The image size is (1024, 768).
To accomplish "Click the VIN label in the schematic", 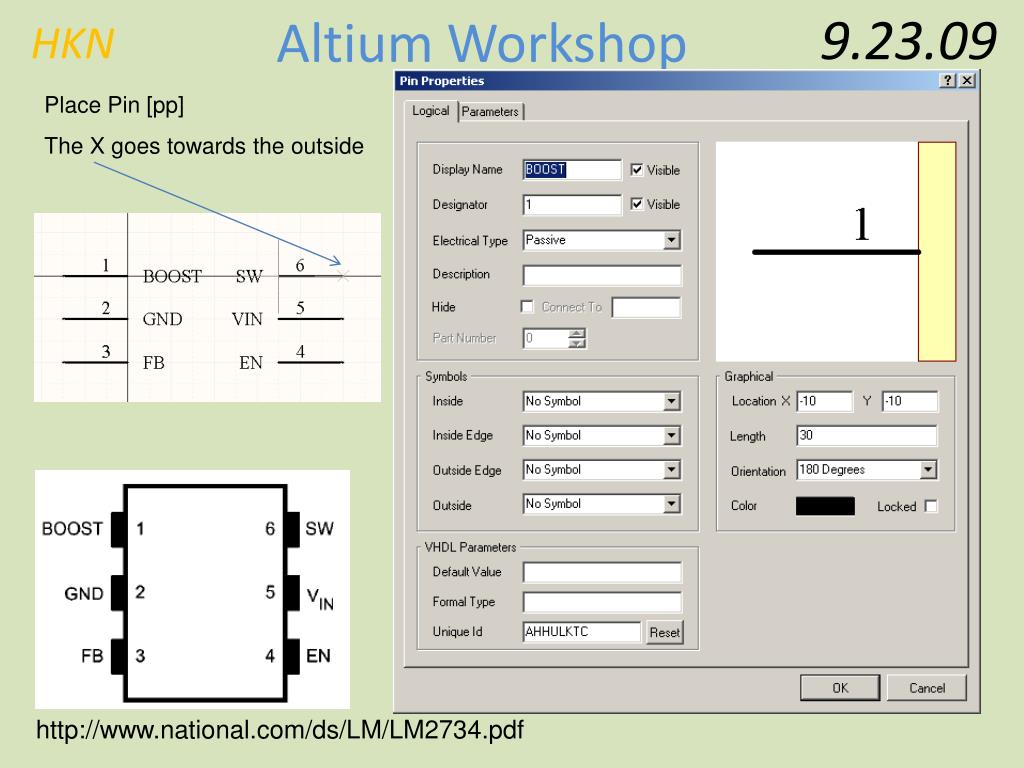I will [x=247, y=319].
